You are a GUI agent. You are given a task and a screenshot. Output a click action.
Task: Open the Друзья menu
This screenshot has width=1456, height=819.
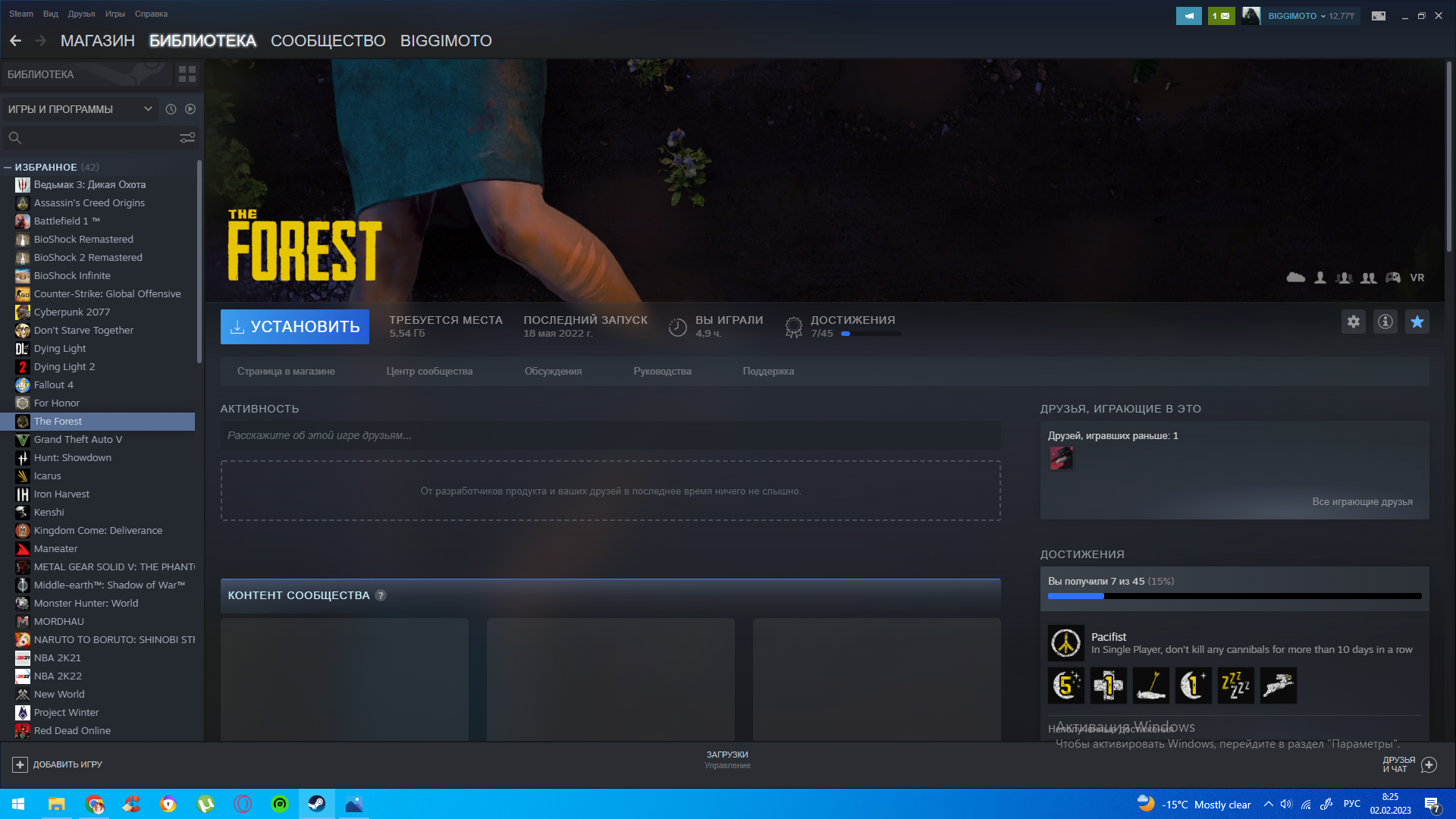tap(82, 14)
